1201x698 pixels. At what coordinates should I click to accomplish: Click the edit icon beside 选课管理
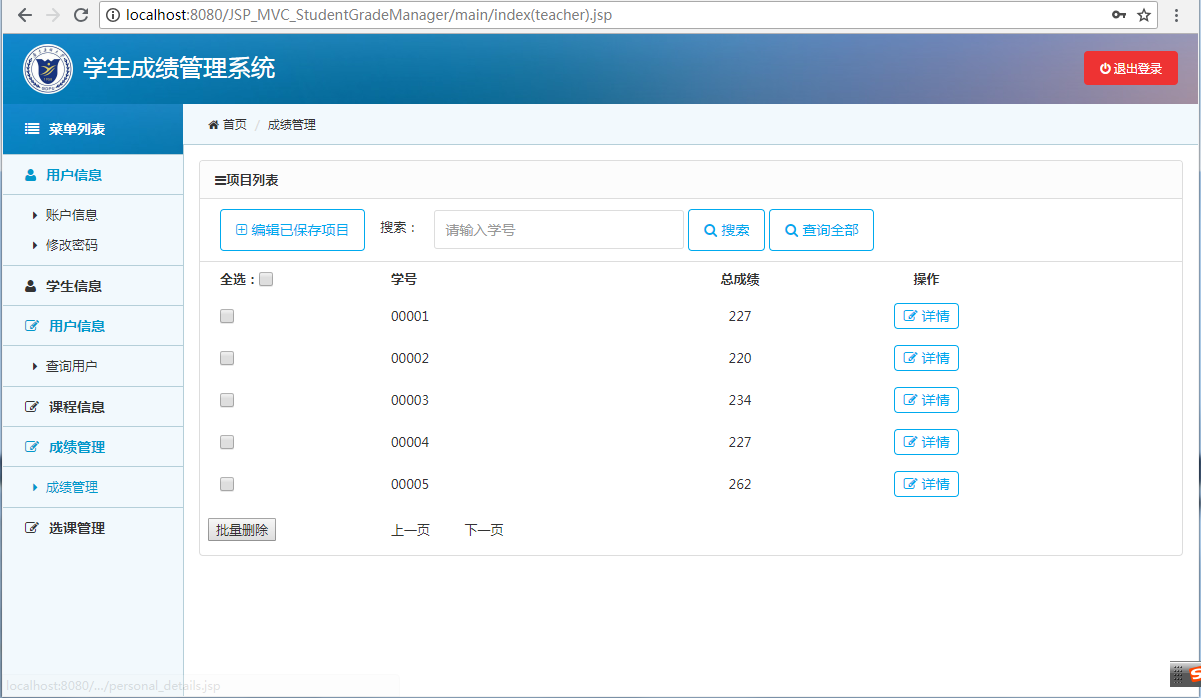[x=31, y=528]
